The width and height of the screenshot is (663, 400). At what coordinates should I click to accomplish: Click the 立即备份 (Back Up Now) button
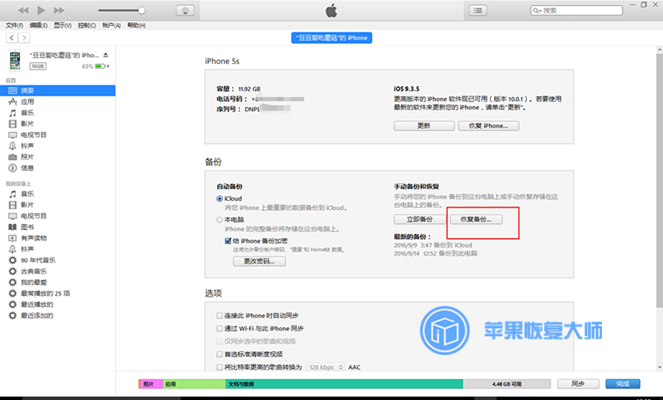point(420,219)
